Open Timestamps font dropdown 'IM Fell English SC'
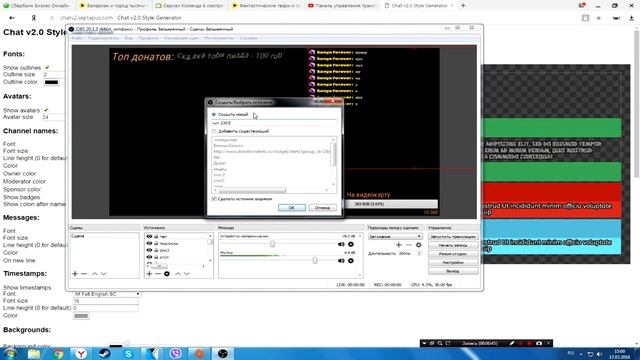Image resolution: width=640 pixels, height=360 pixels. (x=107, y=294)
